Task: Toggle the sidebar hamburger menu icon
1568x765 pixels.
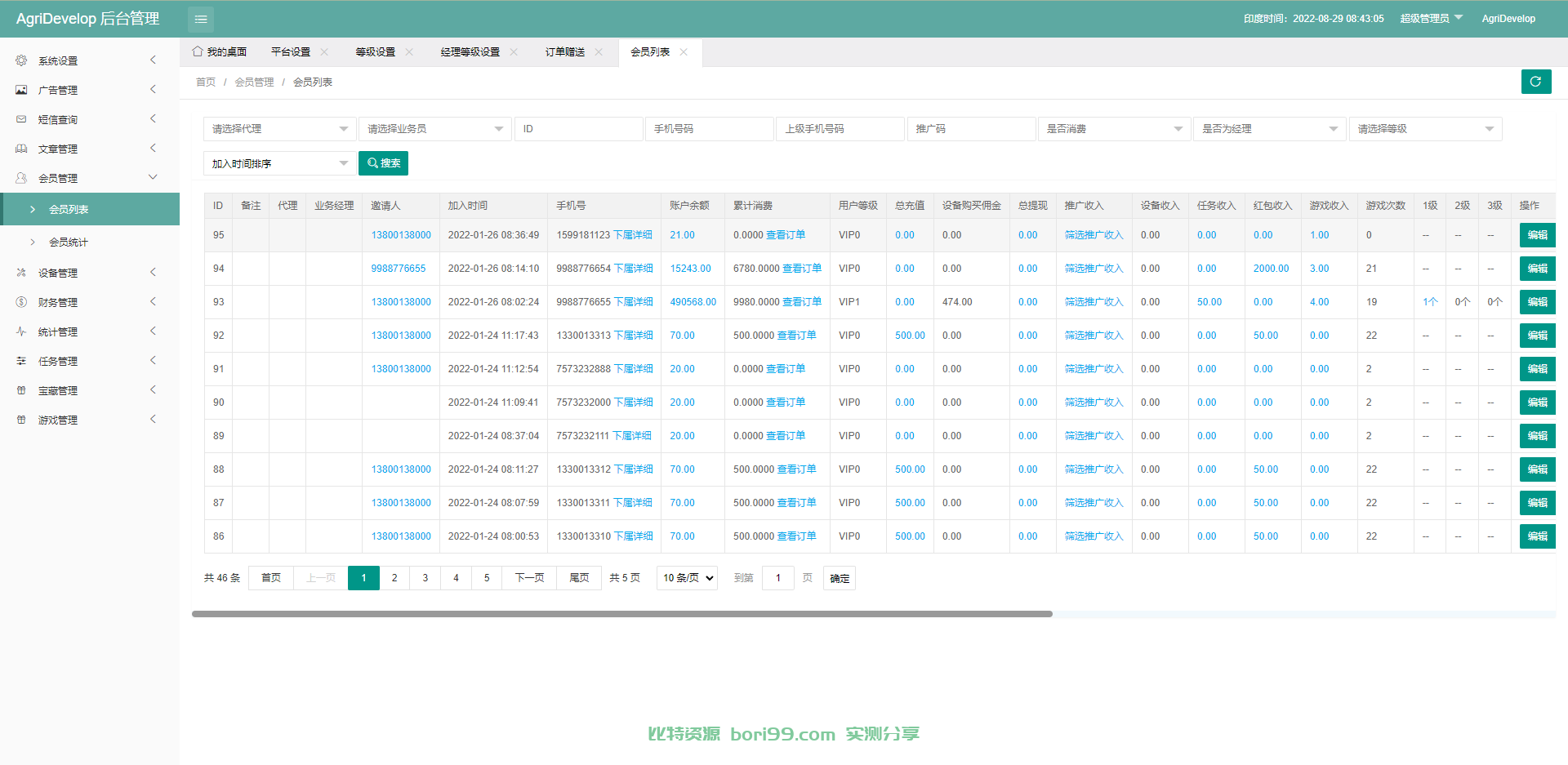Action: click(x=201, y=19)
